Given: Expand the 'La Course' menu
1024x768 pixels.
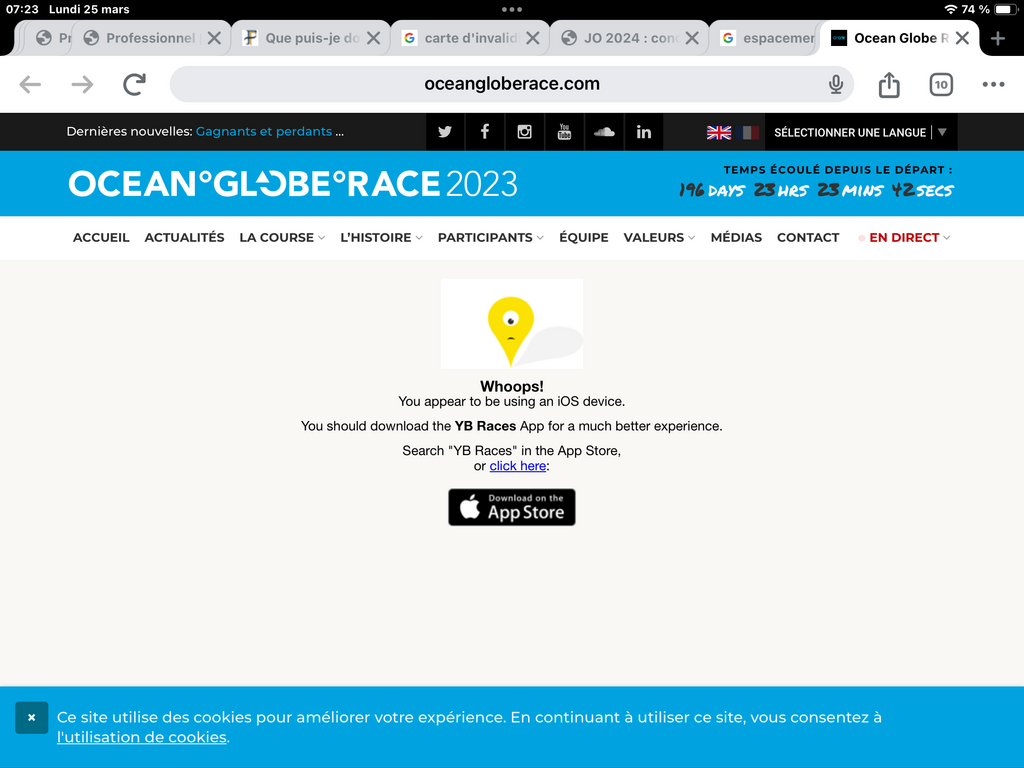Looking at the screenshot, I should [281, 238].
